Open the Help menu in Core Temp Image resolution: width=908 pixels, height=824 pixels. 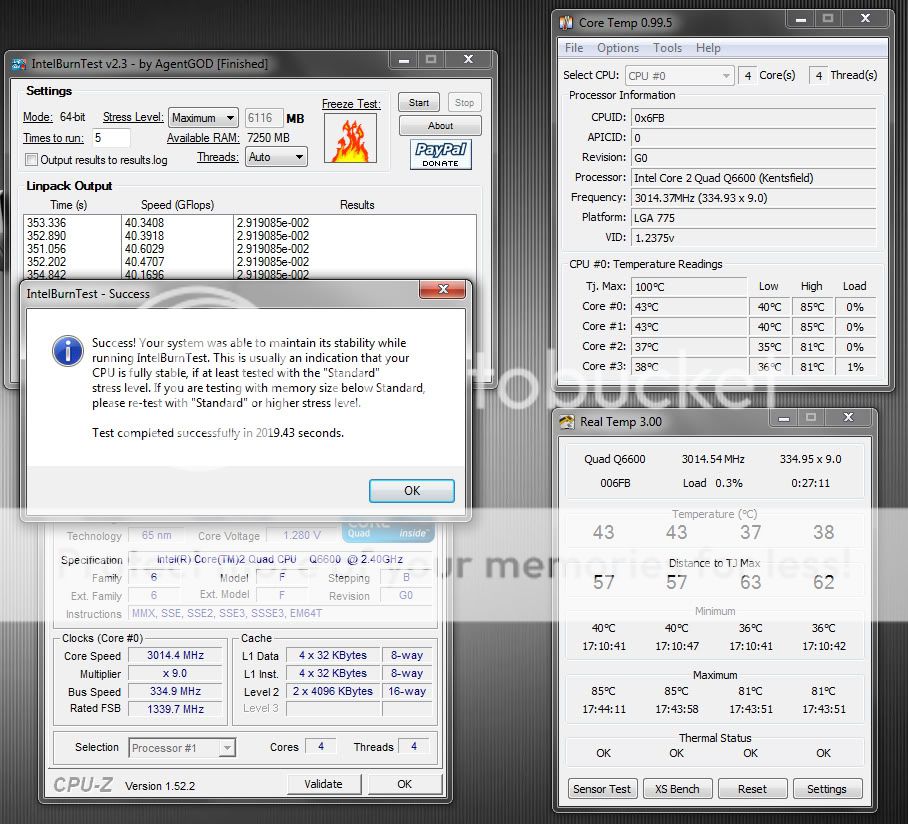pyautogui.click(x=708, y=48)
